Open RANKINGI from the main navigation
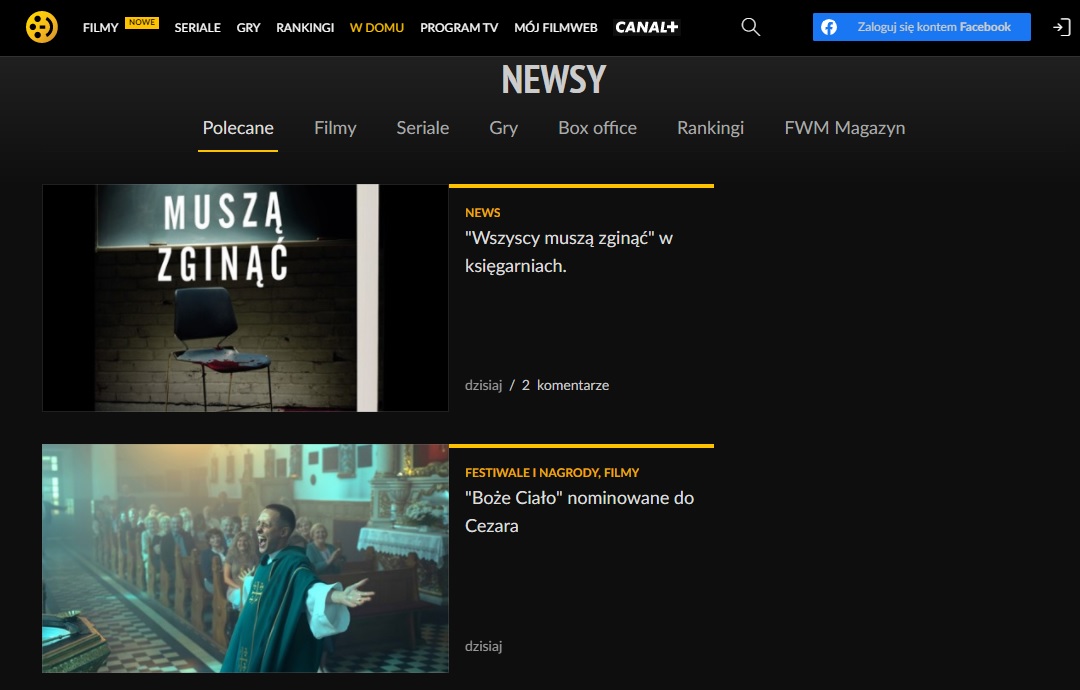 pos(305,28)
